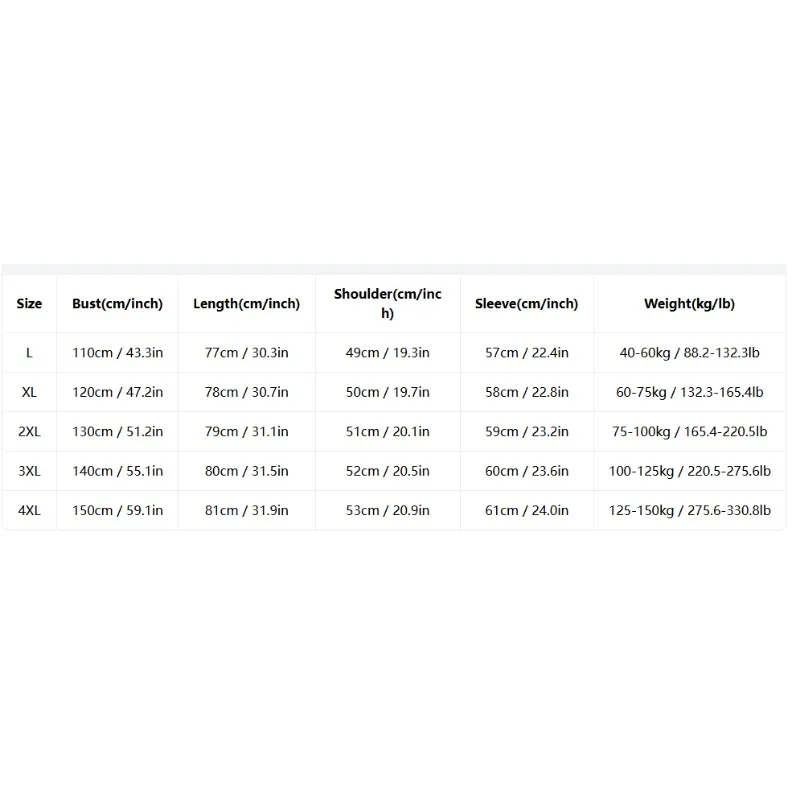Click the L size row label
Image resolution: width=800 pixels, height=800 pixels.
29,353
